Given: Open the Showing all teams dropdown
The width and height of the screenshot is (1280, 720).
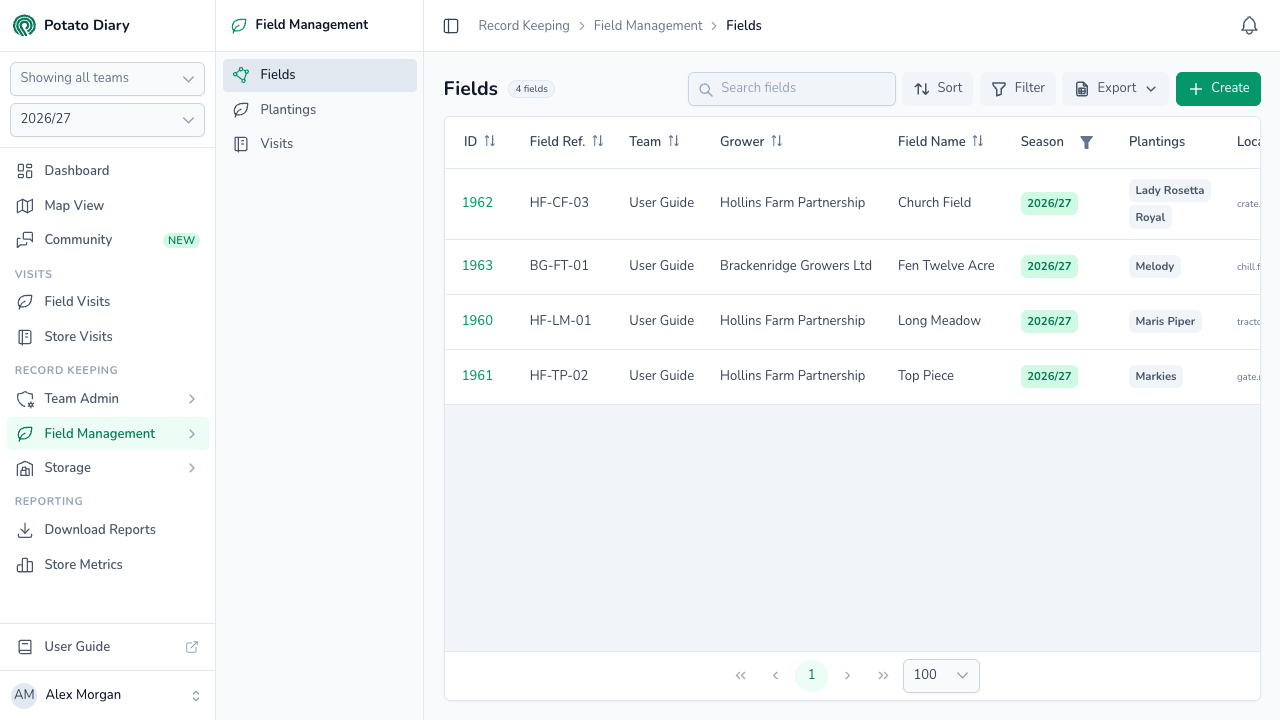Looking at the screenshot, I should coord(107,78).
